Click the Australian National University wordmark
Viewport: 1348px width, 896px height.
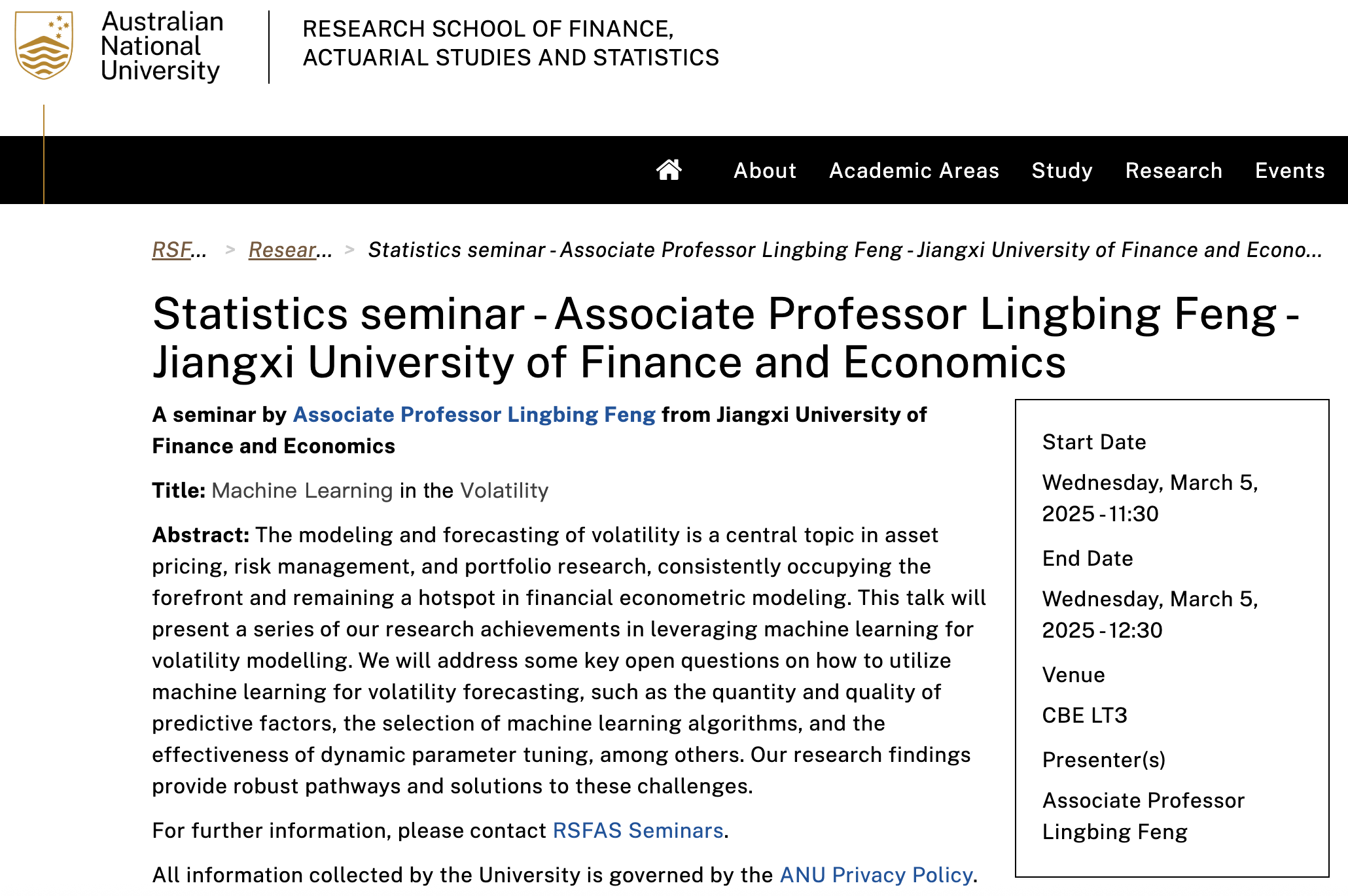coord(162,46)
